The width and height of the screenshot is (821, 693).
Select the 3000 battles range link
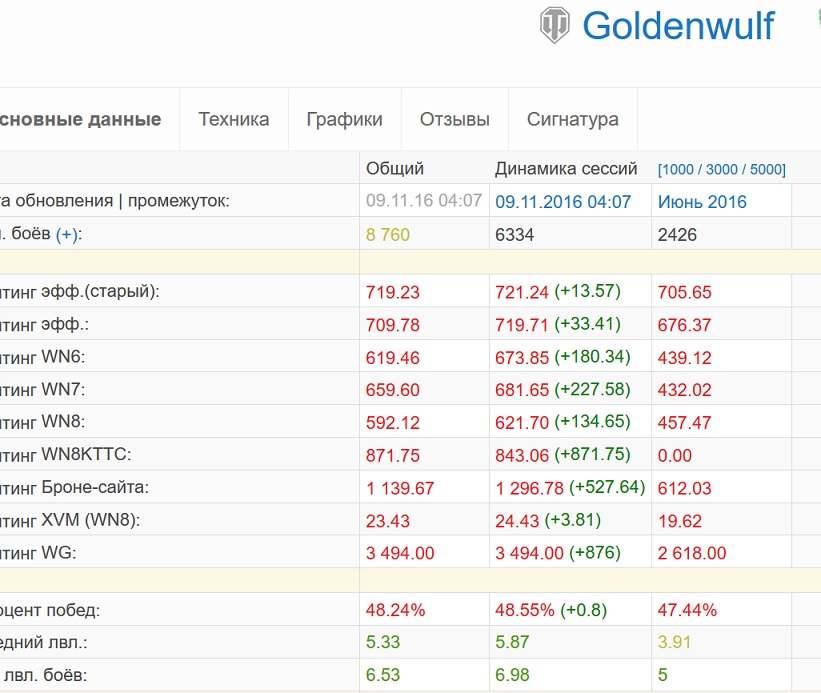pos(722,170)
